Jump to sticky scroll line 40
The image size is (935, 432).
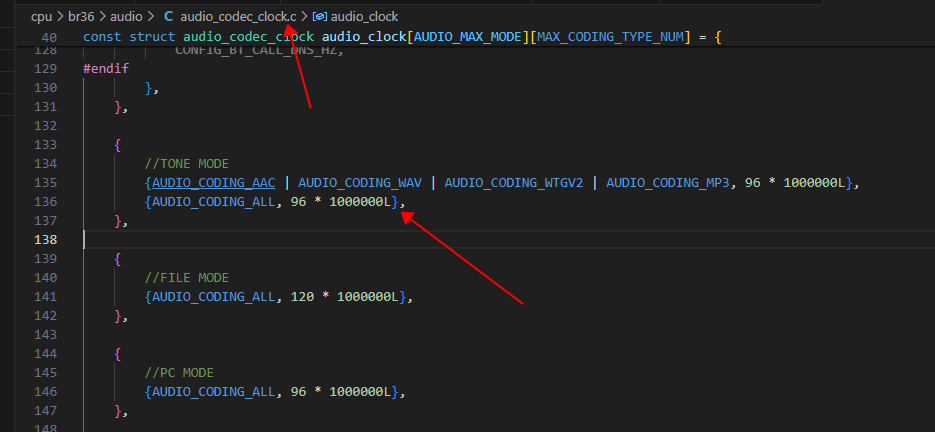tap(49, 38)
